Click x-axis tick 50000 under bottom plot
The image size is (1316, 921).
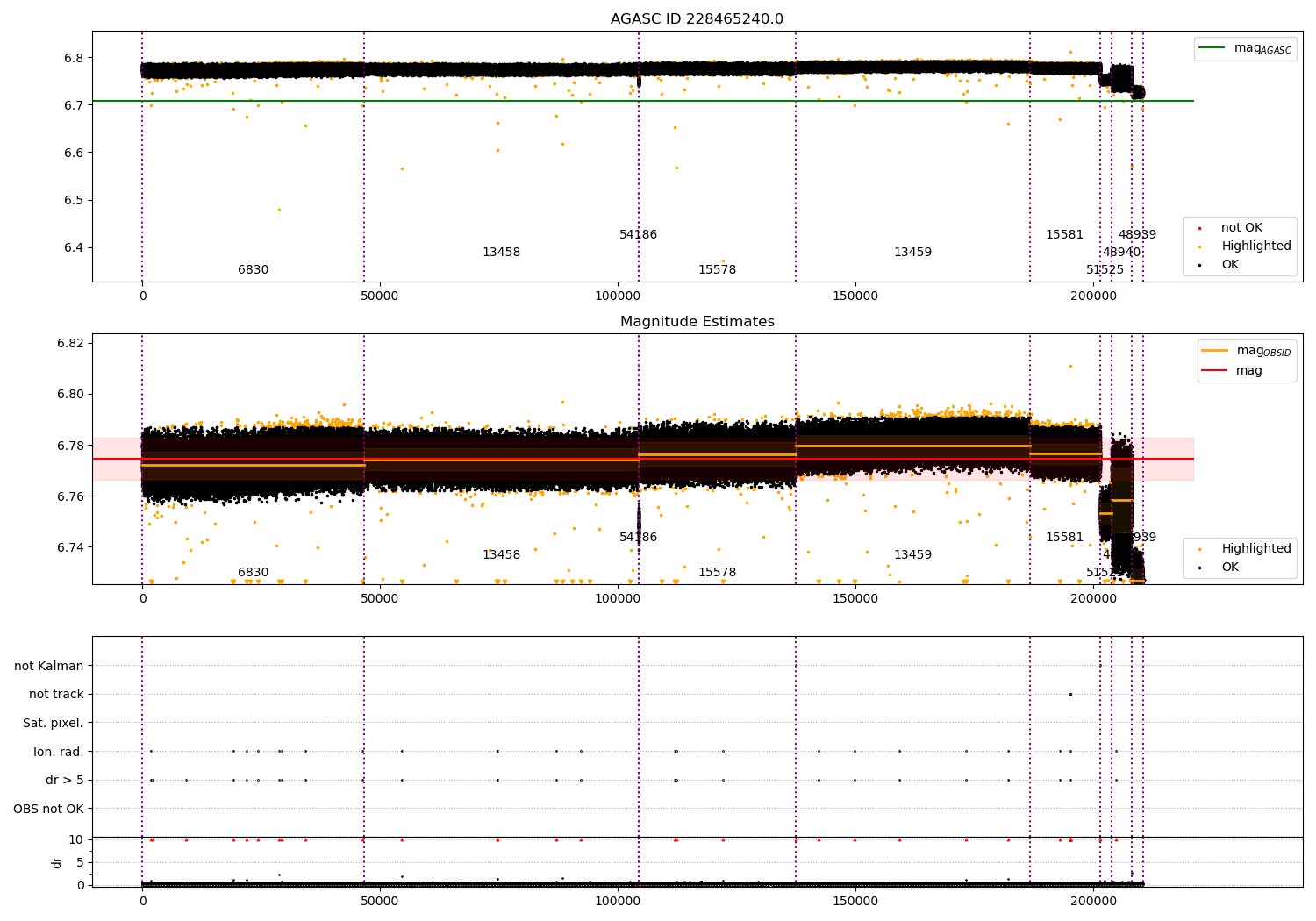(x=380, y=902)
